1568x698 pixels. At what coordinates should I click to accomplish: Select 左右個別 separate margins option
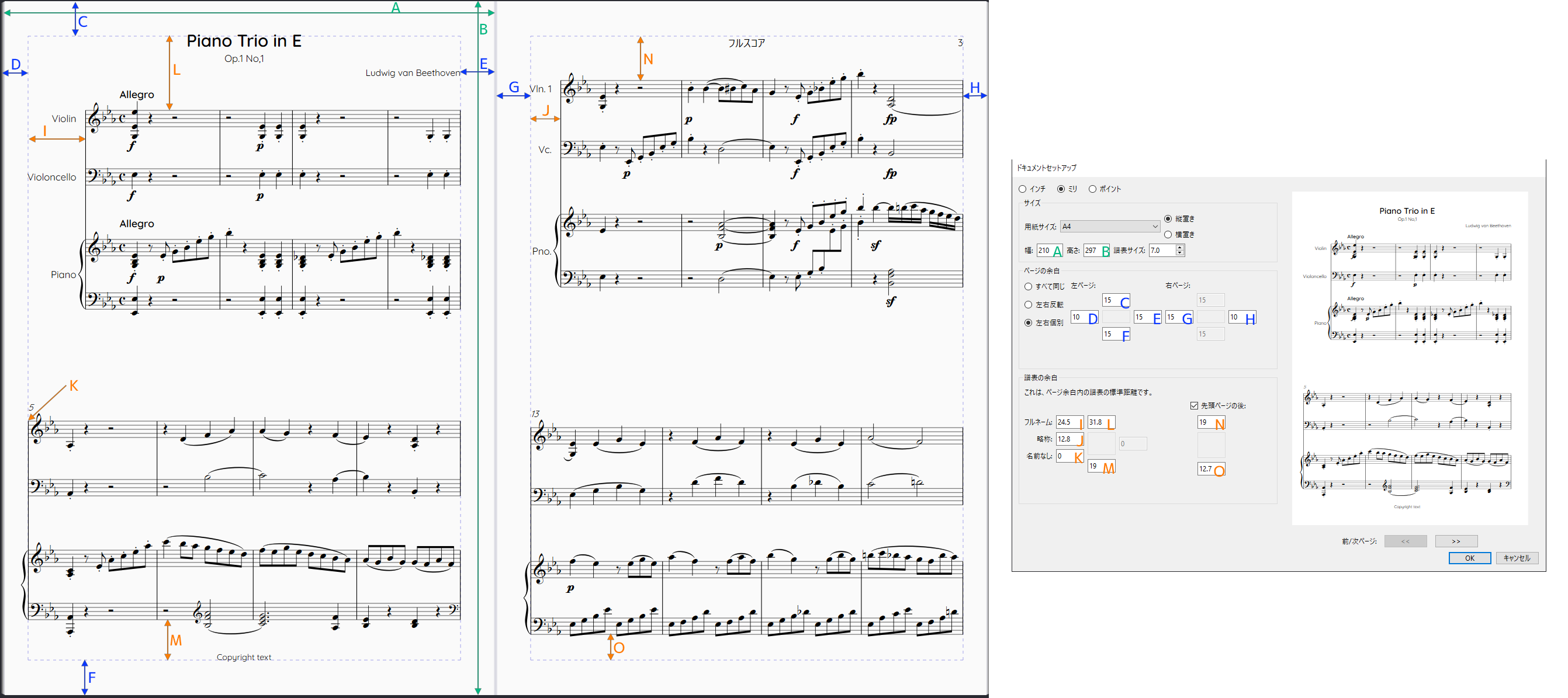[x=1028, y=323]
